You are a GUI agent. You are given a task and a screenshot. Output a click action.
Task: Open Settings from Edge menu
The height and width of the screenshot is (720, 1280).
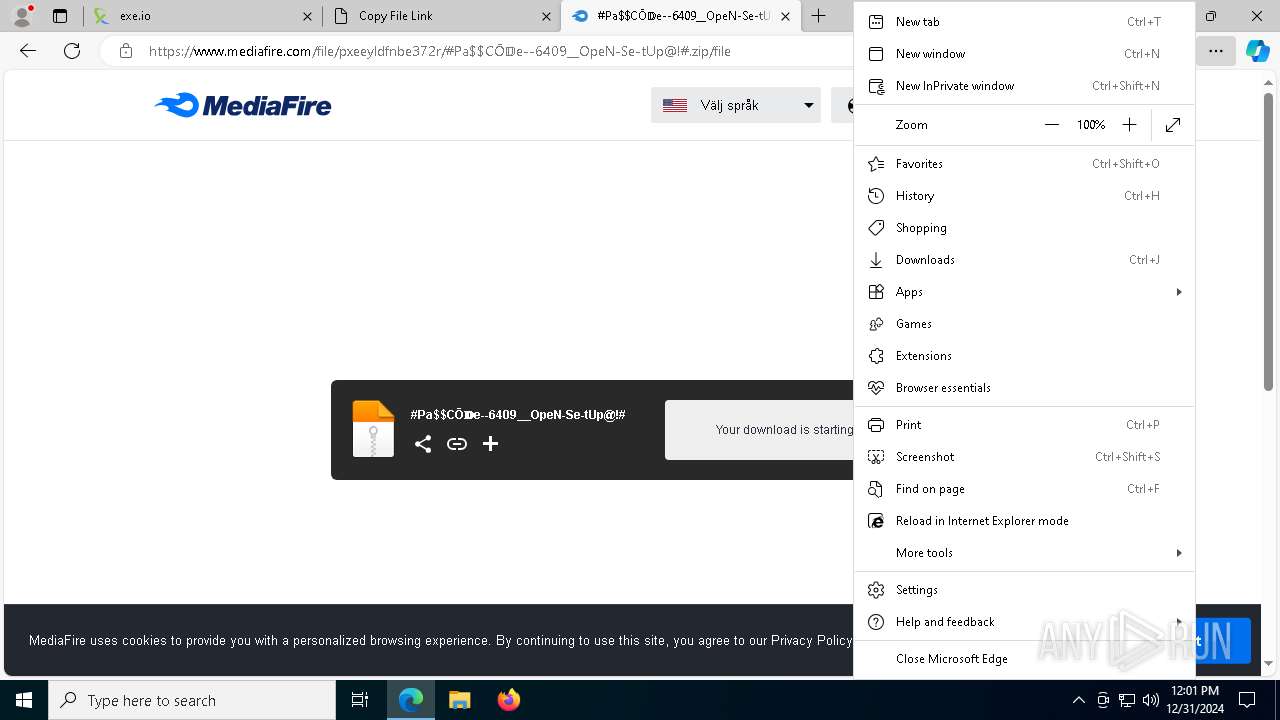(1024, 590)
